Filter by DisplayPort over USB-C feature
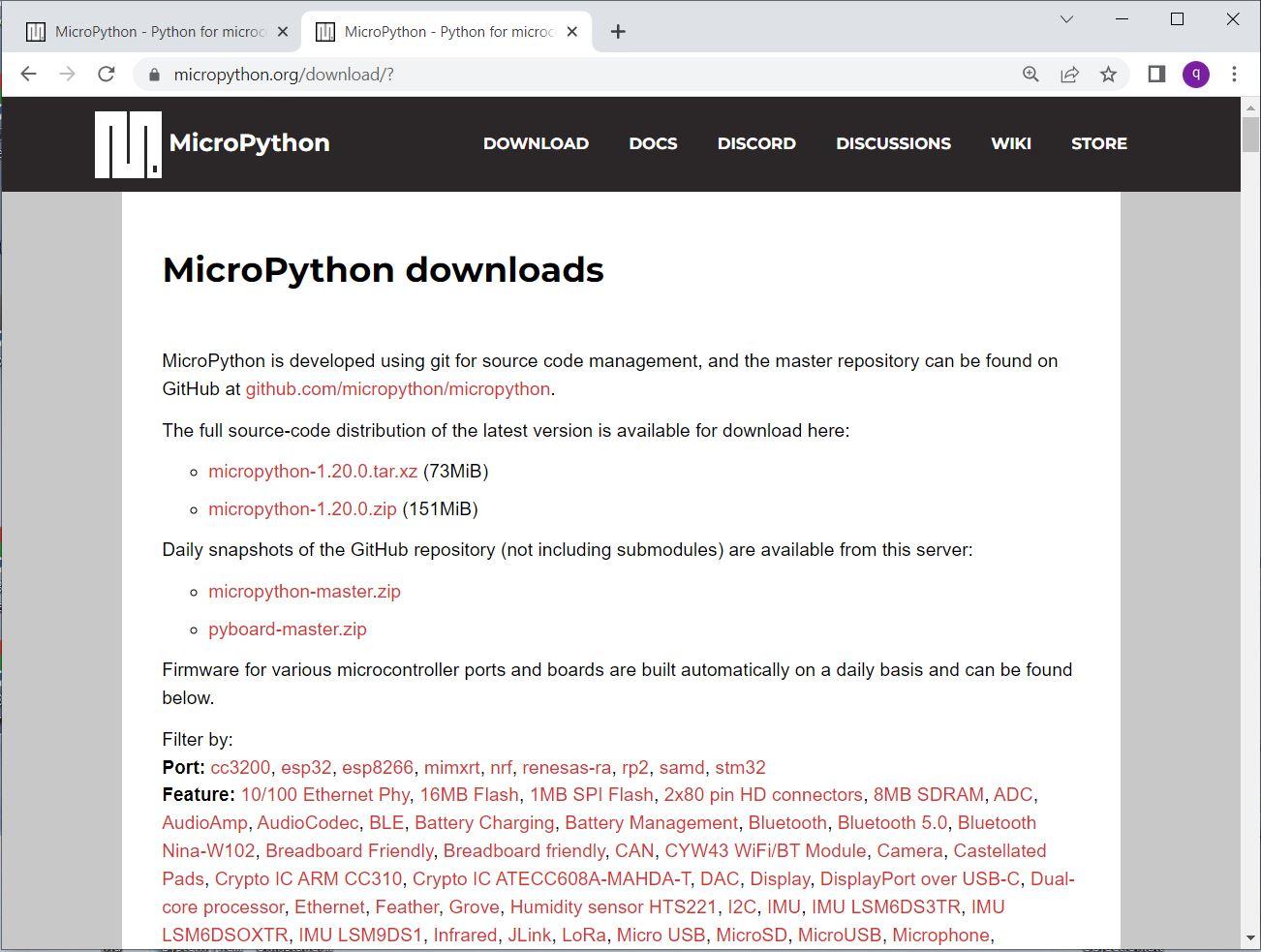1261x952 pixels. (920, 879)
